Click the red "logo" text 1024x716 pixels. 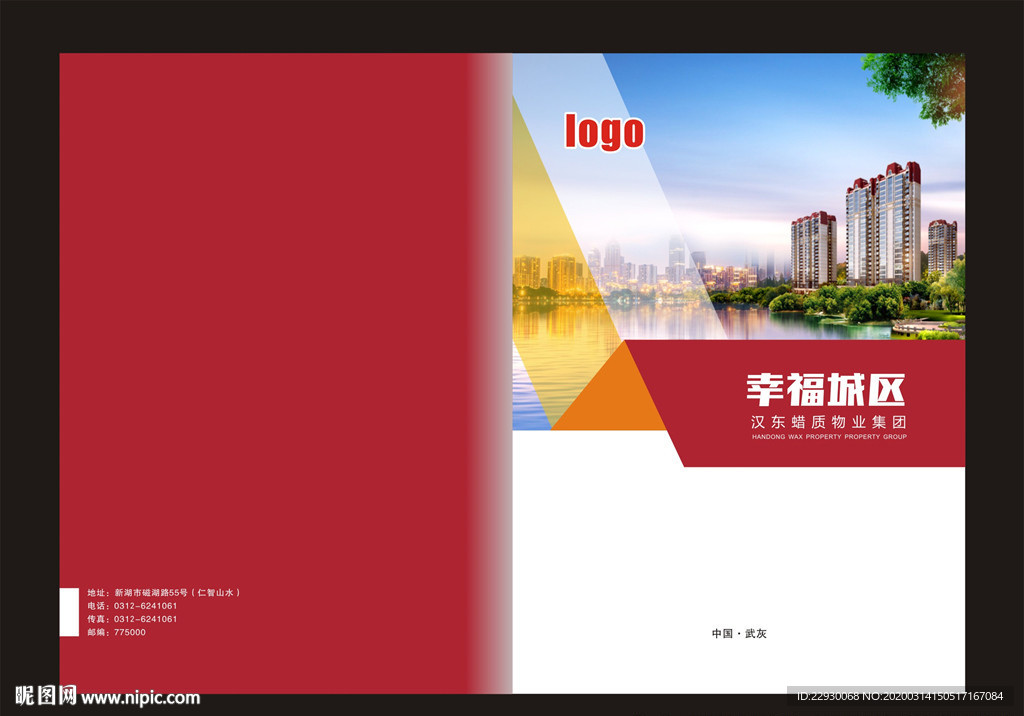click(x=604, y=131)
